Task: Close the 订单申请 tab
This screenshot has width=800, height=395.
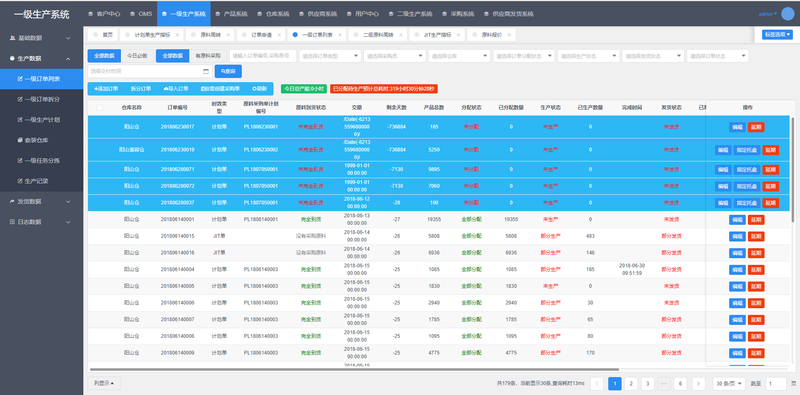Action: [x=279, y=35]
